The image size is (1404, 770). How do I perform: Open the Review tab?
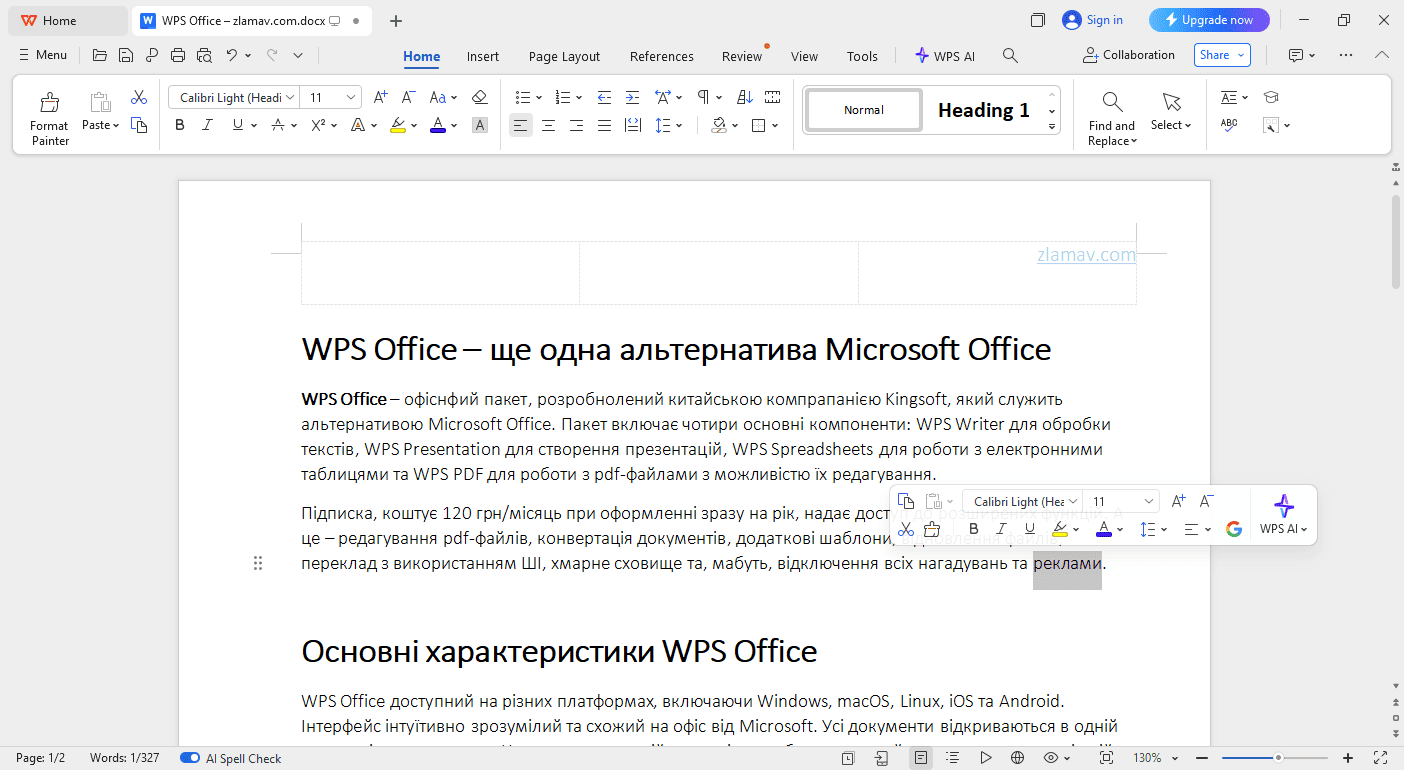(742, 56)
